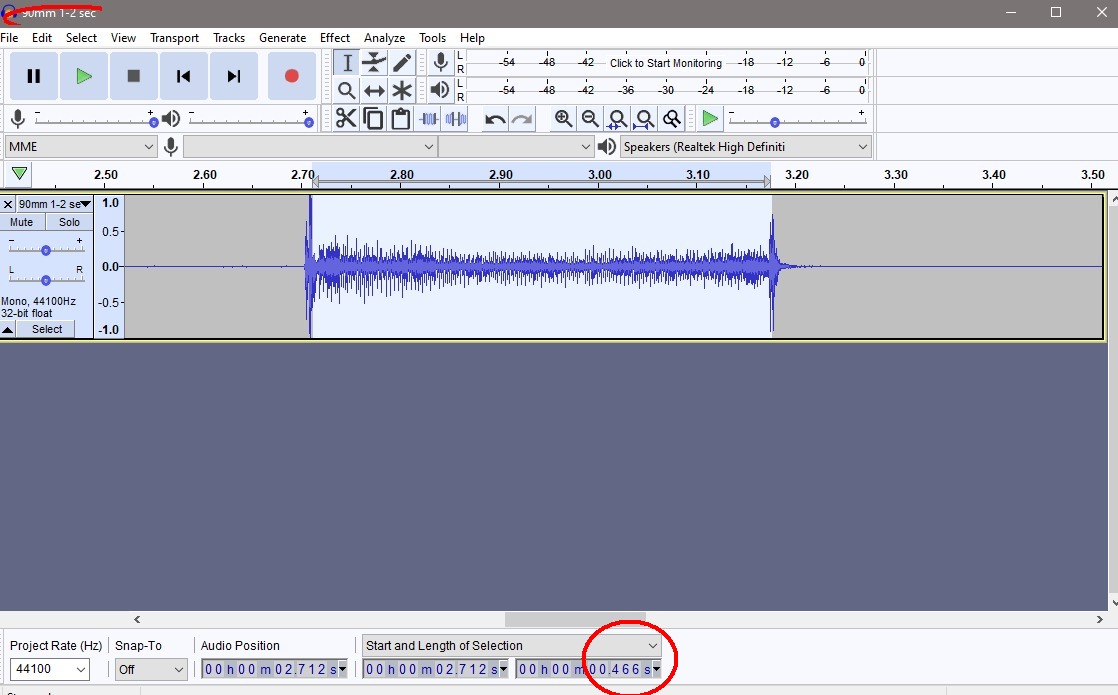Viewport: 1118px width, 695px height.
Task: Skip to end of the project
Action: (233, 76)
